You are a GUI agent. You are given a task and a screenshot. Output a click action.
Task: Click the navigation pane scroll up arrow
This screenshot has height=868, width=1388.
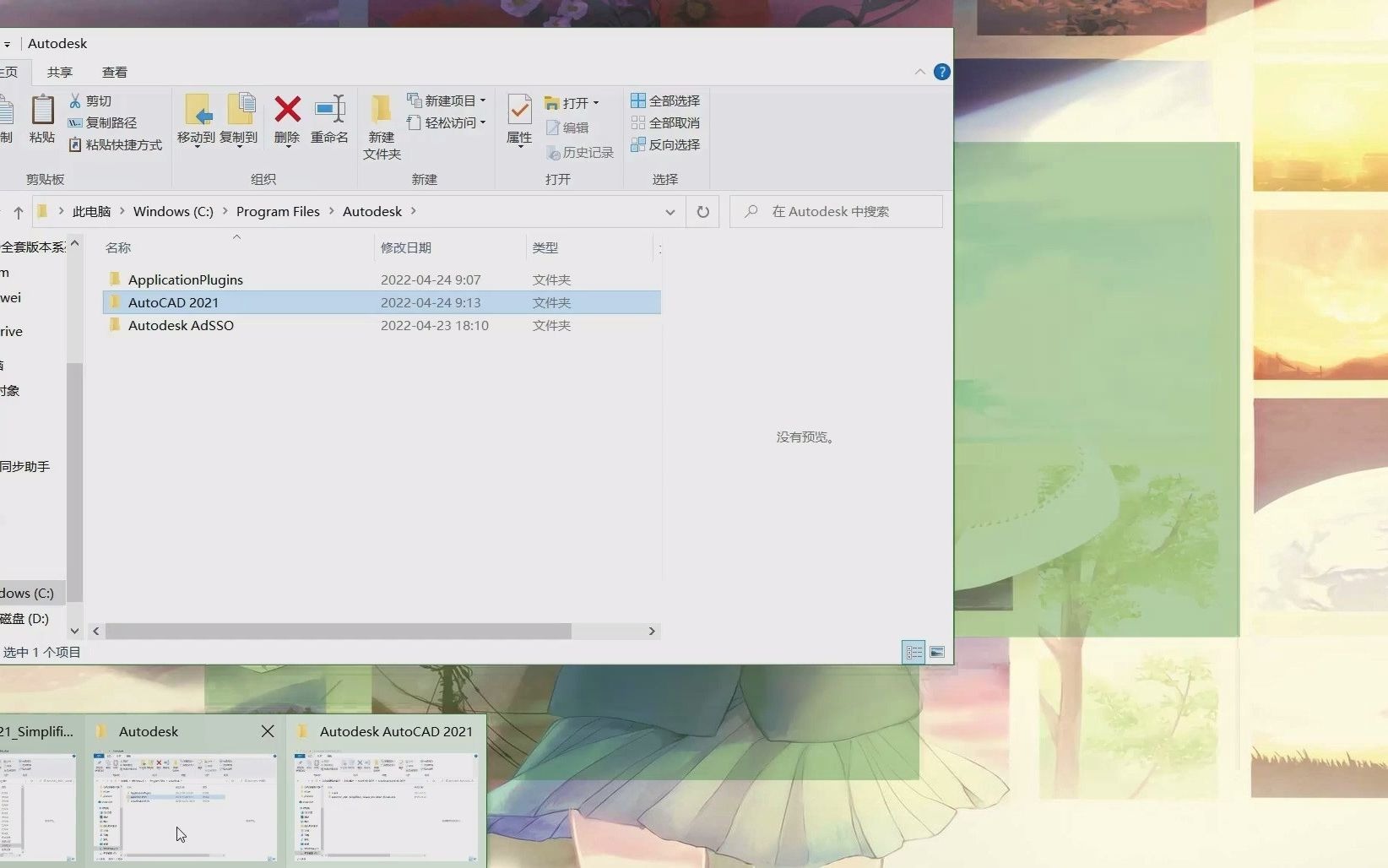coord(74,243)
